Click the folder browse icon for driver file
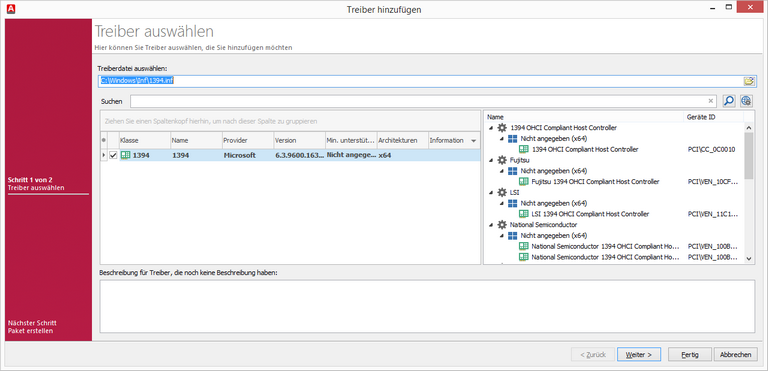The height and width of the screenshot is (371, 768). (749, 81)
